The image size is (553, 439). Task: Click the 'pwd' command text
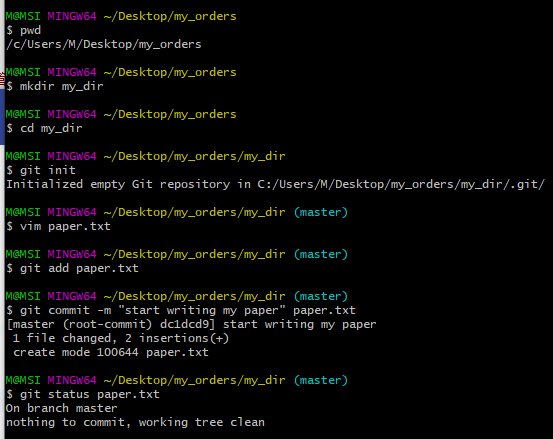click(x=30, y=31)
